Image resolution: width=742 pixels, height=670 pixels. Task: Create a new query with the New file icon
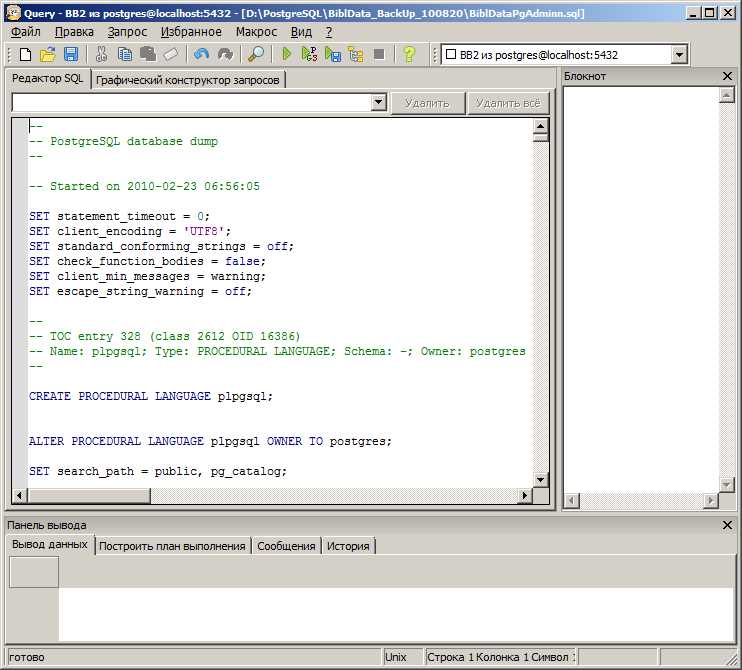[x=26, y=54]
